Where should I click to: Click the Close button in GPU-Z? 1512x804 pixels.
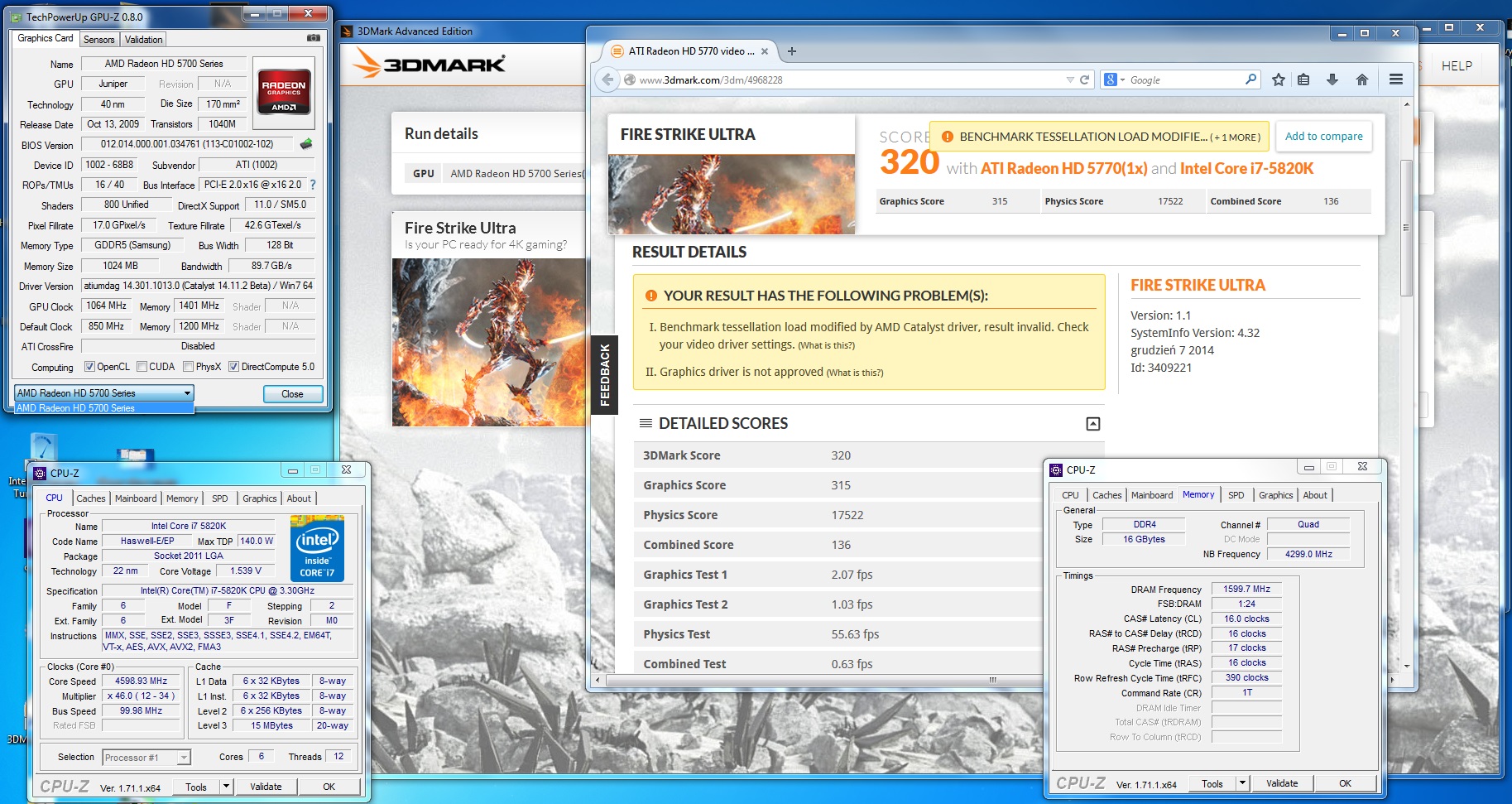click(x=292, y=394)
